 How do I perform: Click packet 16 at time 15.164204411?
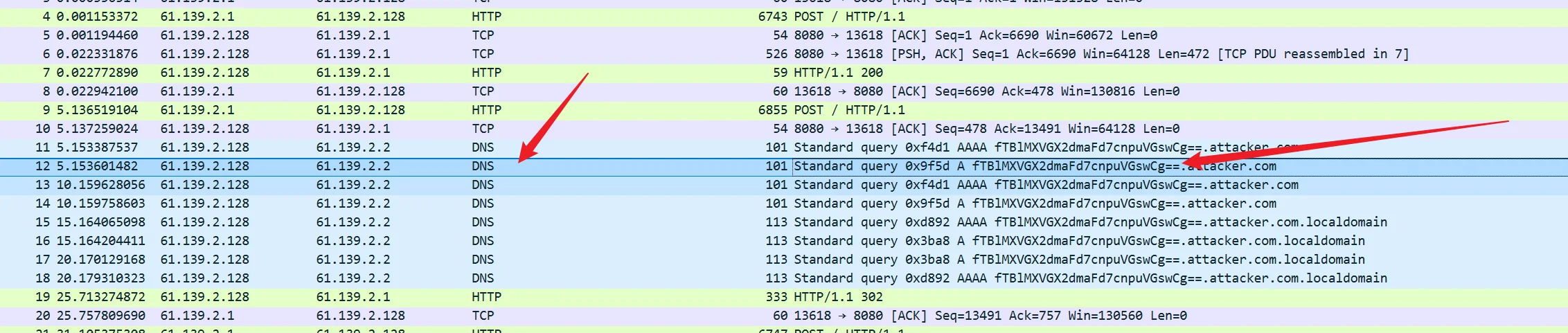97,241
